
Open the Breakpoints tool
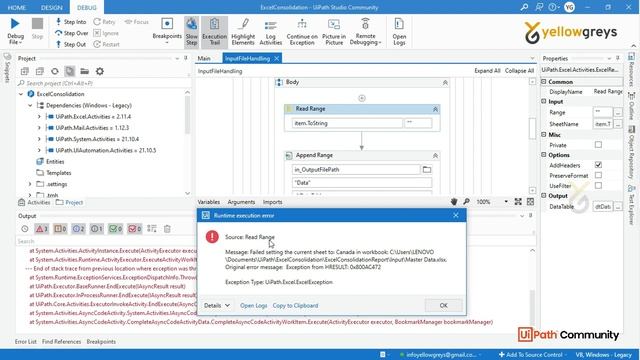click(x=167, y=30)
